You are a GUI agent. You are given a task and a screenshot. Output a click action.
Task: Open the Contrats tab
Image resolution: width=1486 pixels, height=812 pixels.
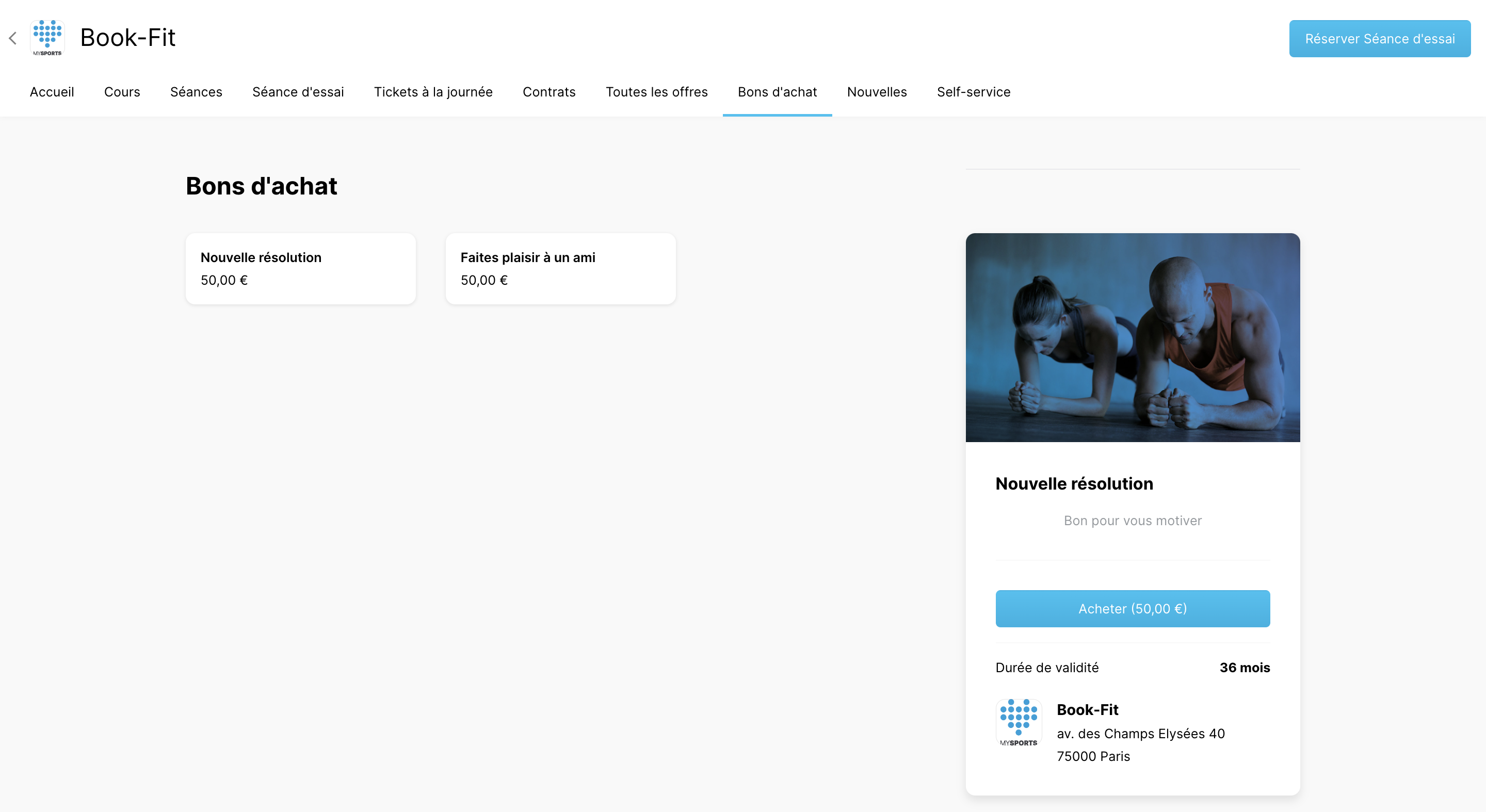(x=549, y=92)
